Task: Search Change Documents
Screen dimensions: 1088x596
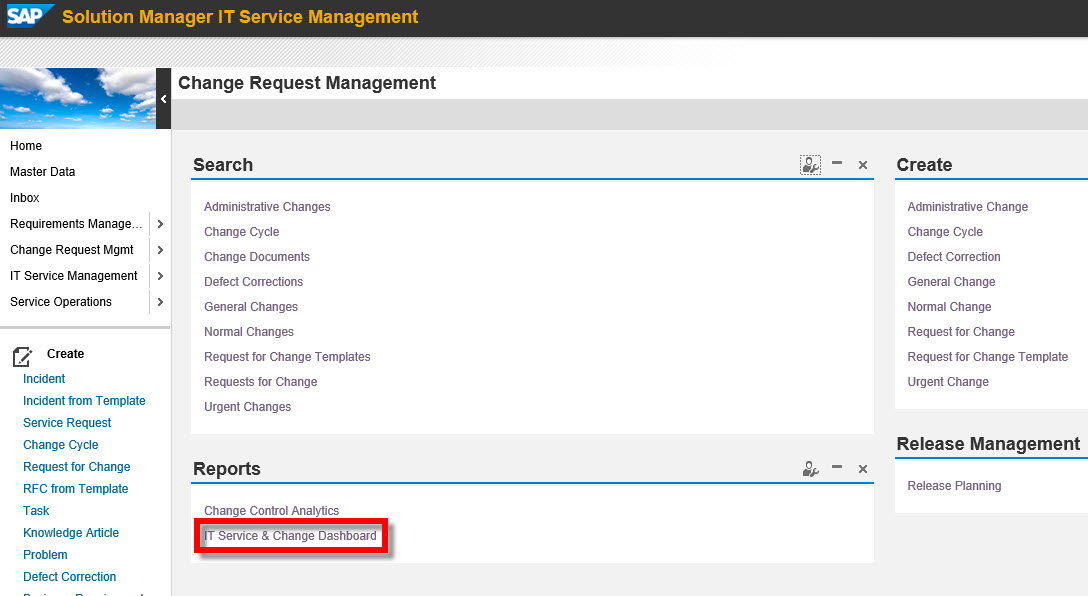Action: (257, 257)
